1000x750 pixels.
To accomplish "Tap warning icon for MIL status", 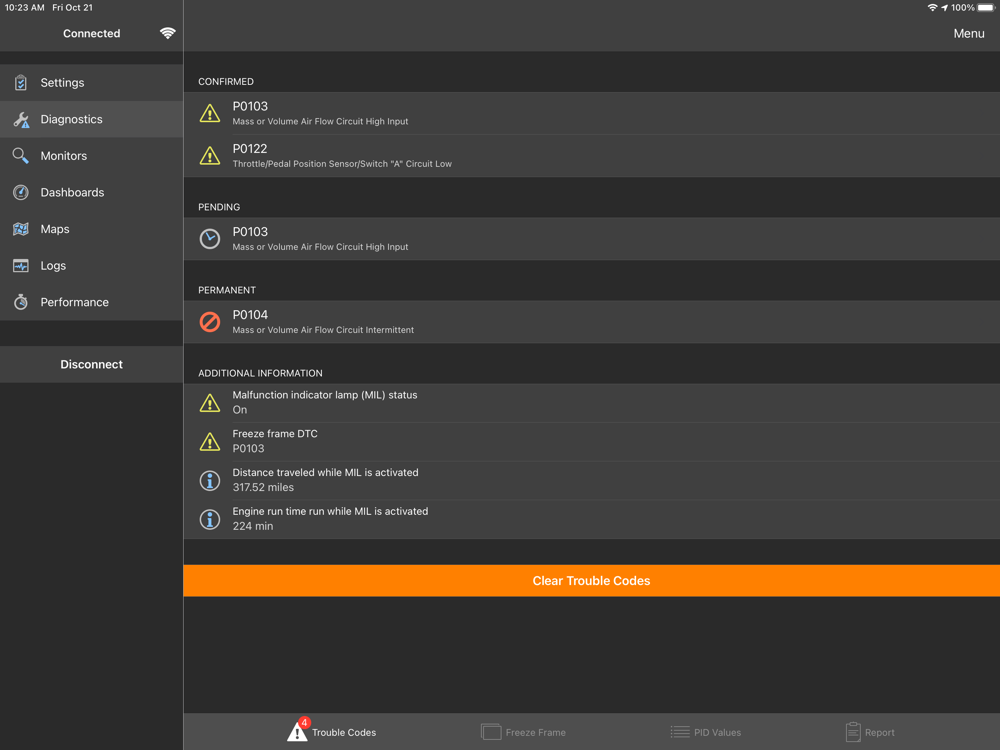I will pos(210,403).
